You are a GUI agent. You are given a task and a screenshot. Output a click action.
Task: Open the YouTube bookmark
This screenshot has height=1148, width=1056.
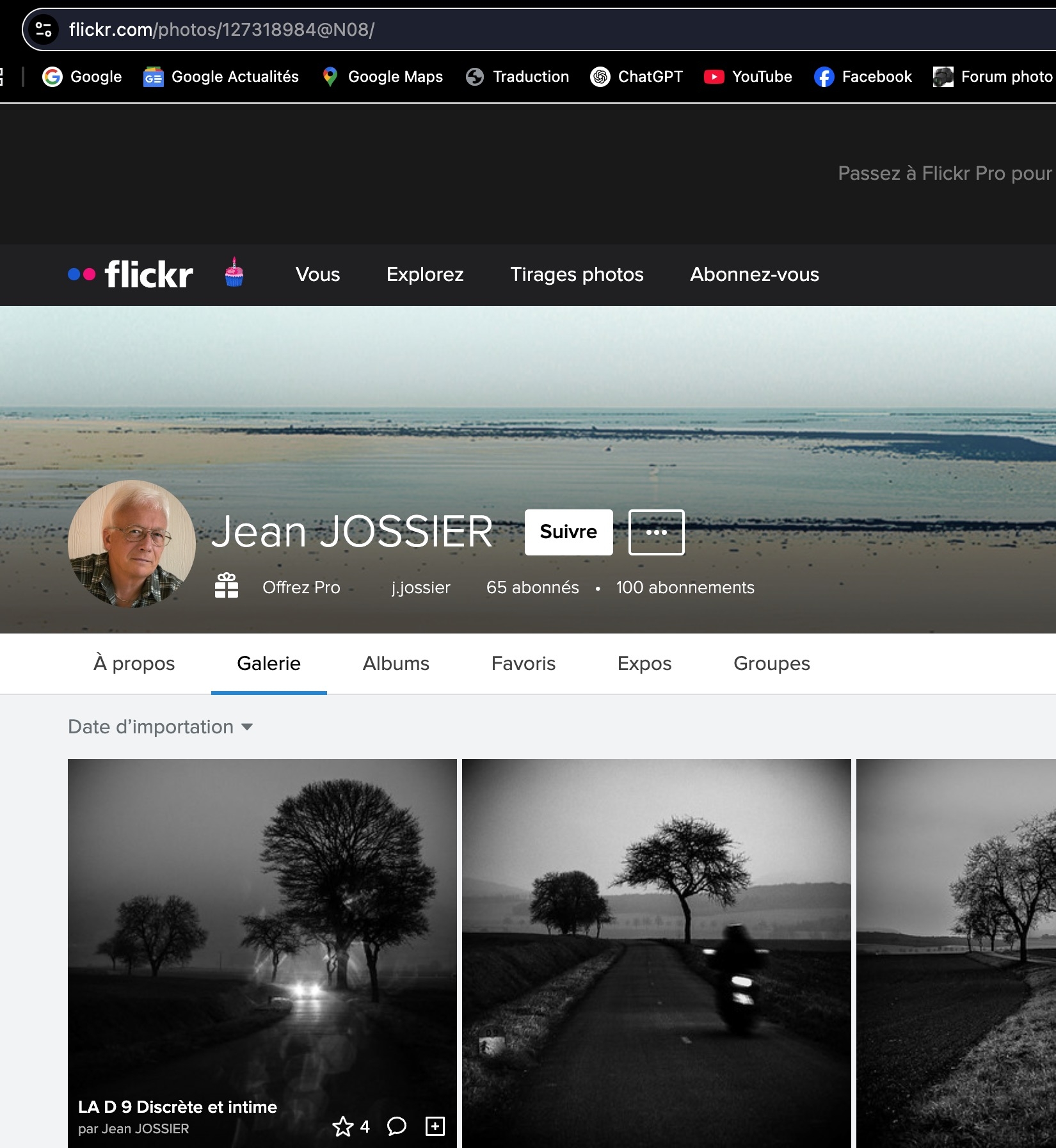tap(748, 77)
